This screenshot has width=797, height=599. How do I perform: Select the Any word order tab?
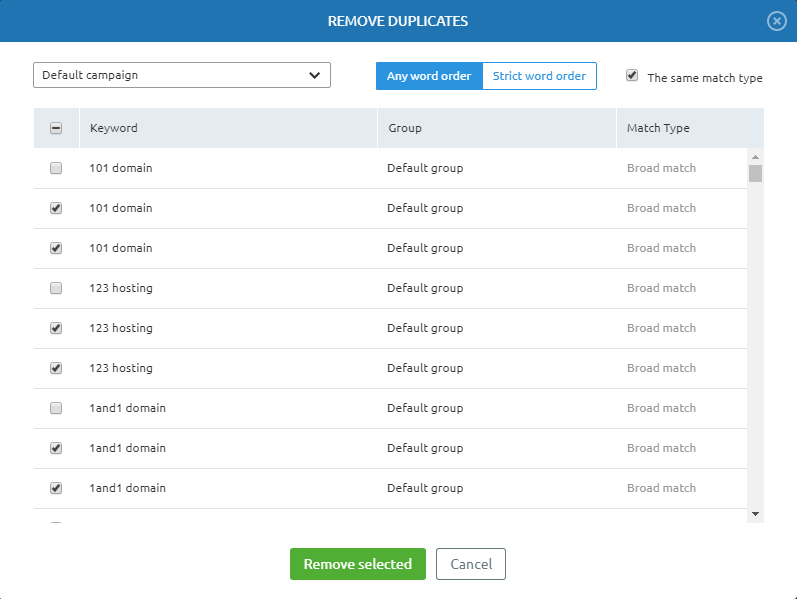429,76
